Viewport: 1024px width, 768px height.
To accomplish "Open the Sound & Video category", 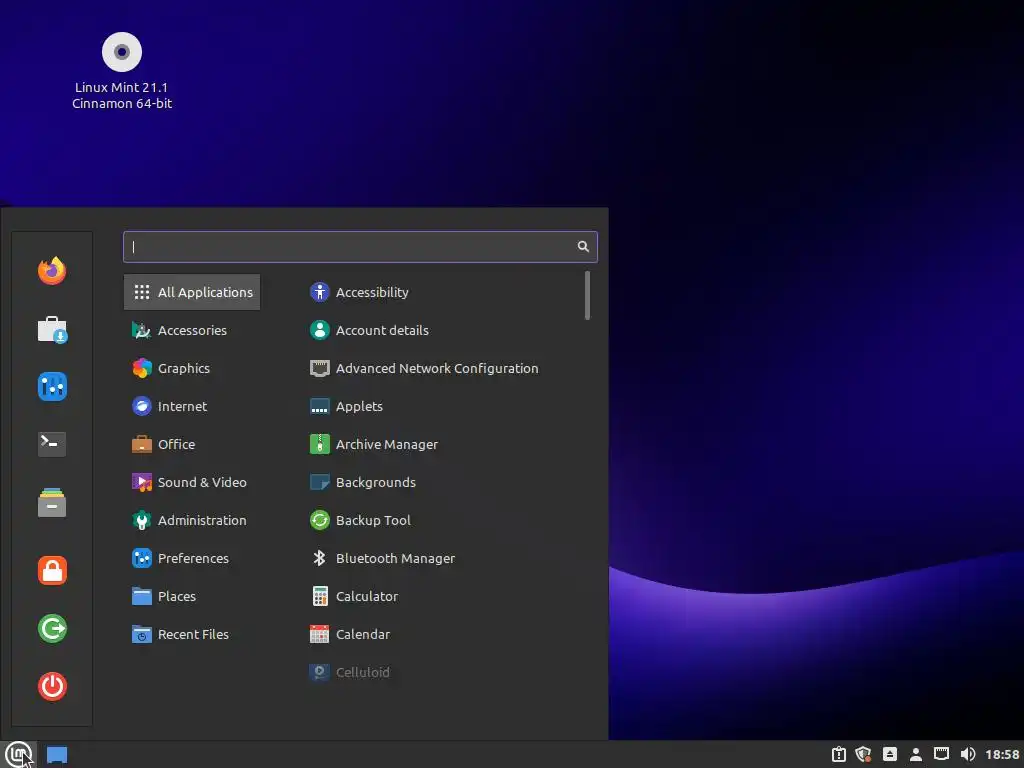I will click(x=192, y=482).
